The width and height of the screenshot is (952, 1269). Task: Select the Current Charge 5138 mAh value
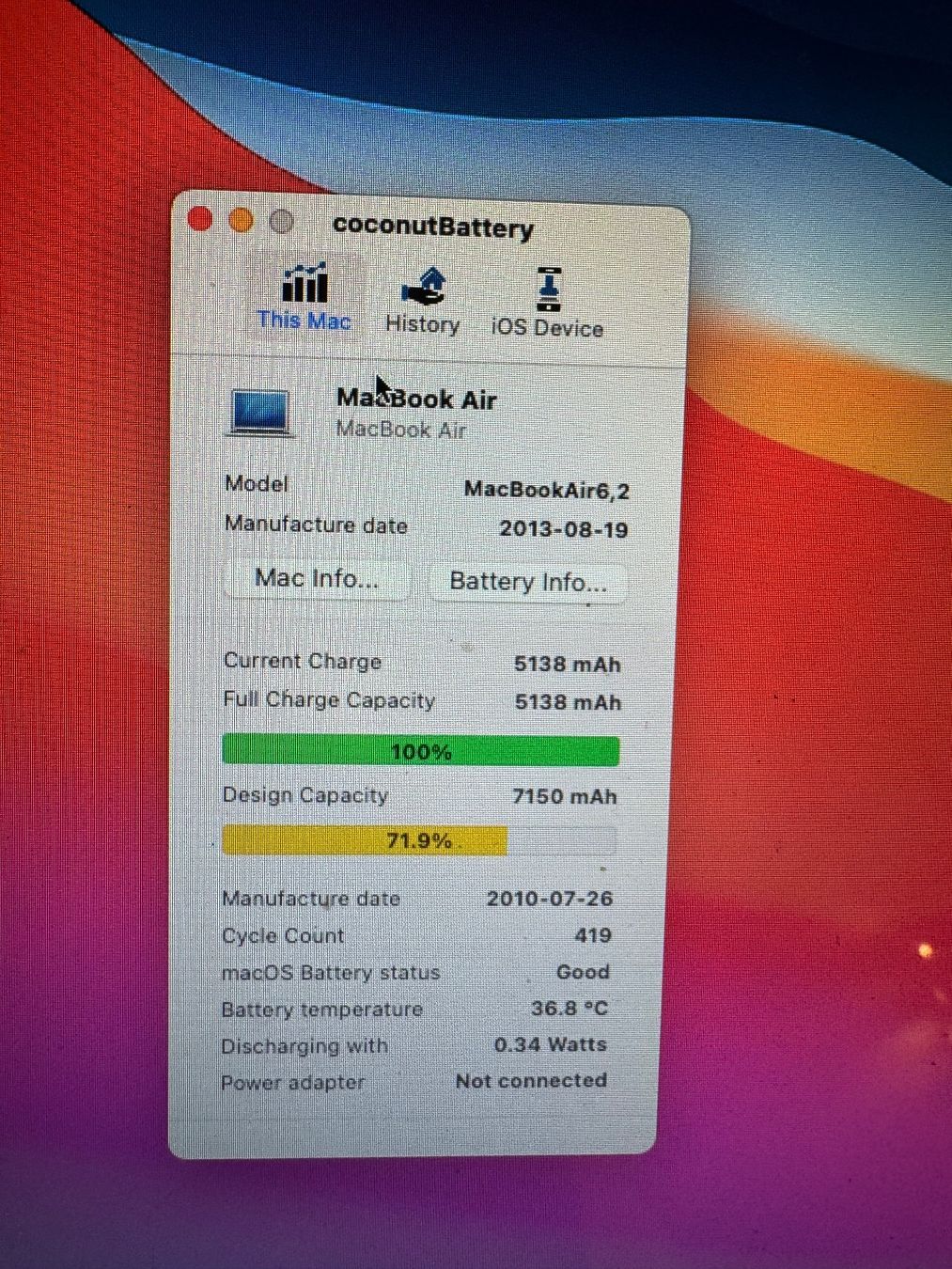(567, 665)
